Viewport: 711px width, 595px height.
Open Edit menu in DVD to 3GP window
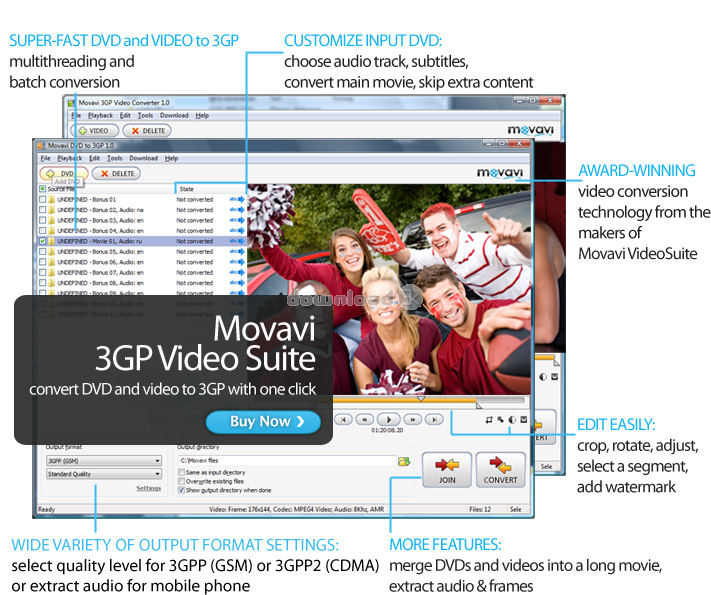click(x=94, y=158)
